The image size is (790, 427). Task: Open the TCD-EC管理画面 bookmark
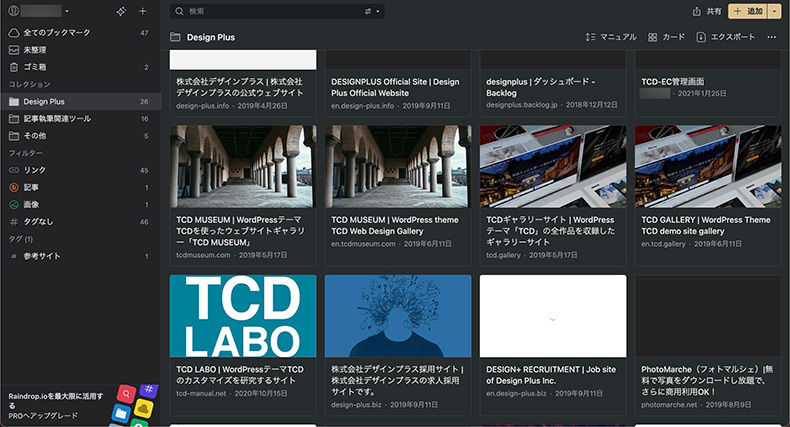[x=708, y=83]
